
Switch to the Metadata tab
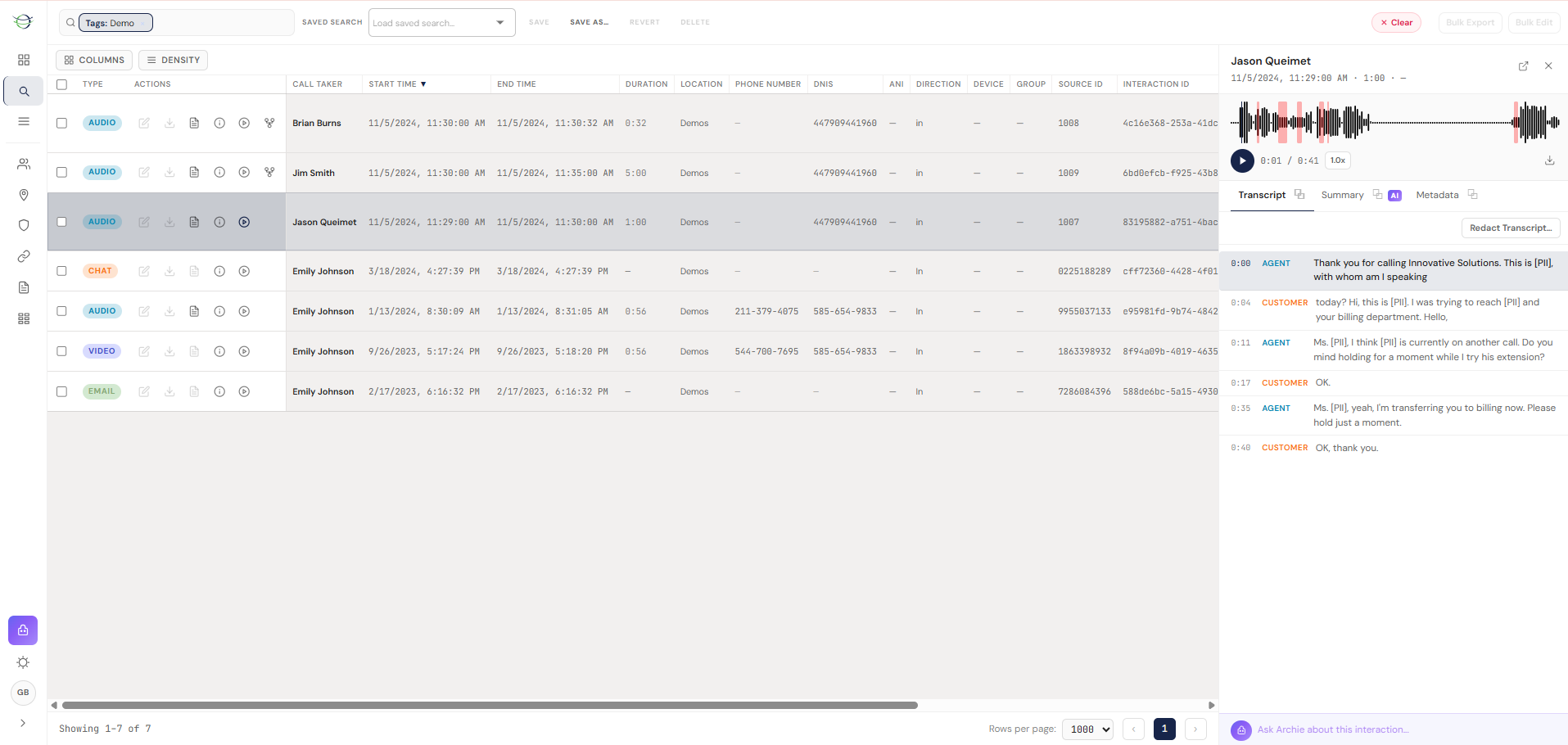pyautogui.click(x=1437, y=195)
